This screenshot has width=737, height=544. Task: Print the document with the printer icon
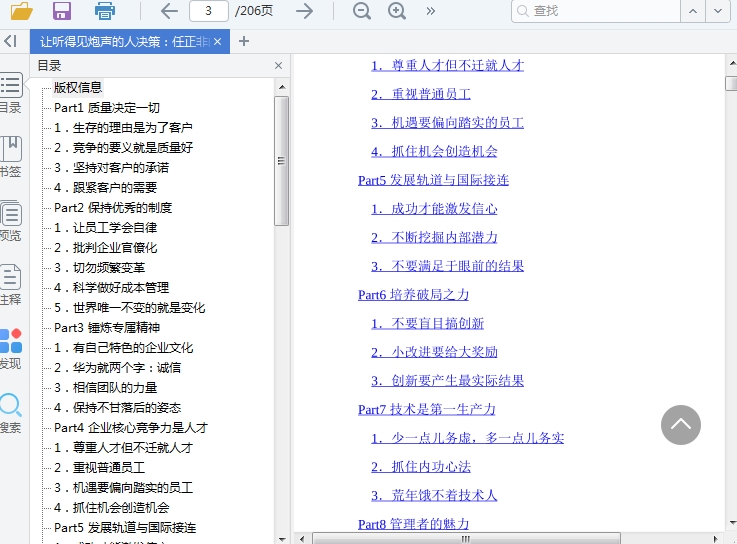pyautogui.click(x=104, y=11)
